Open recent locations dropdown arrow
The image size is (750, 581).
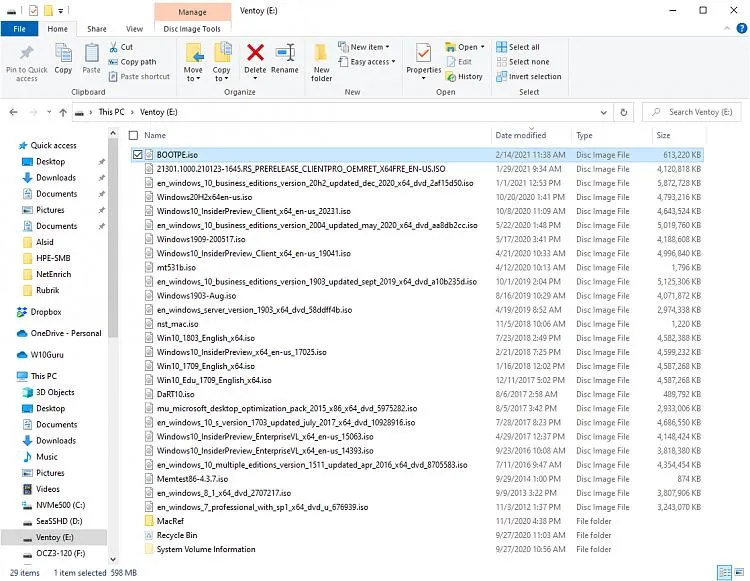49,112
